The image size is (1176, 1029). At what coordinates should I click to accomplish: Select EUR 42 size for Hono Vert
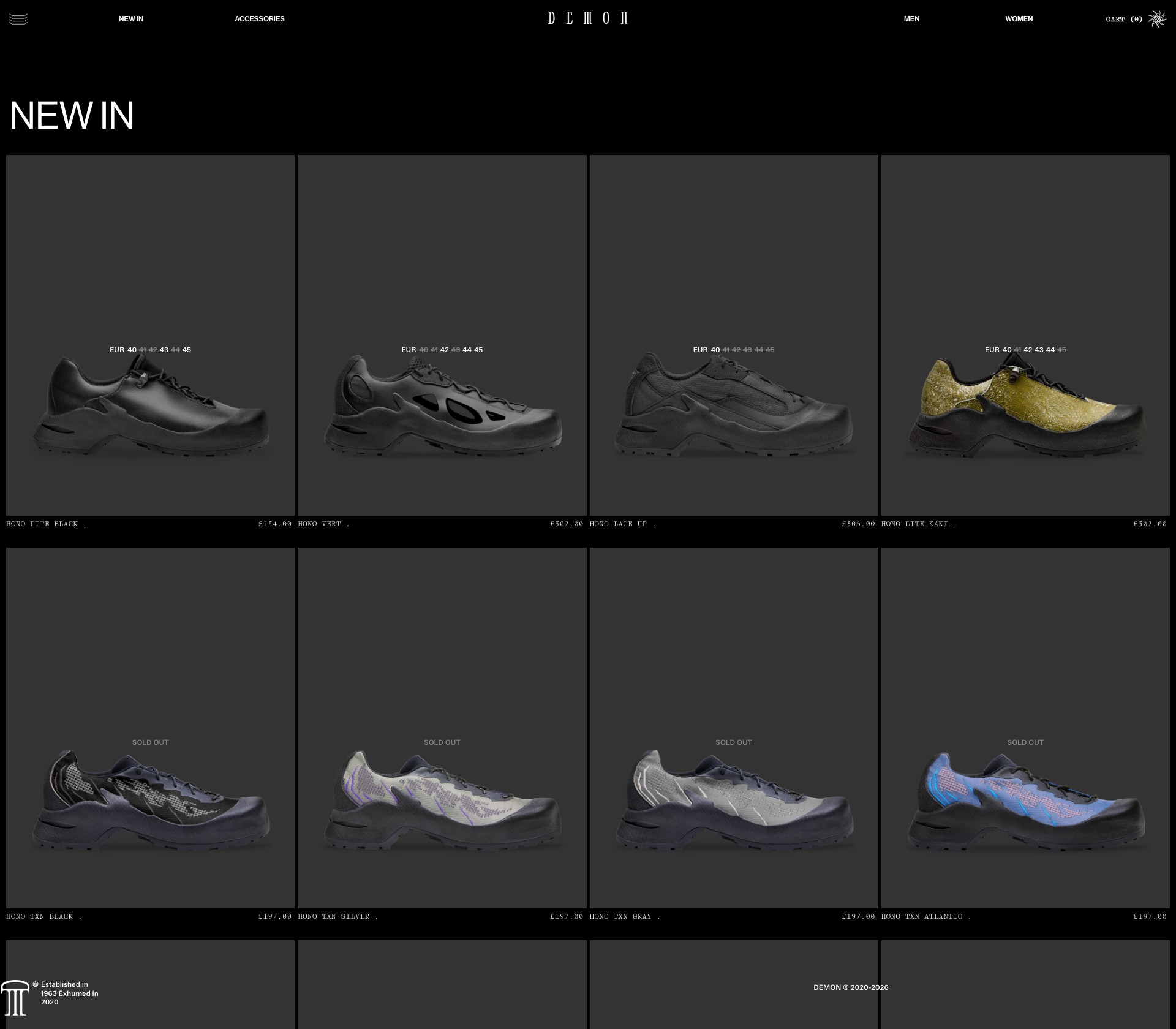coord(445,350)
